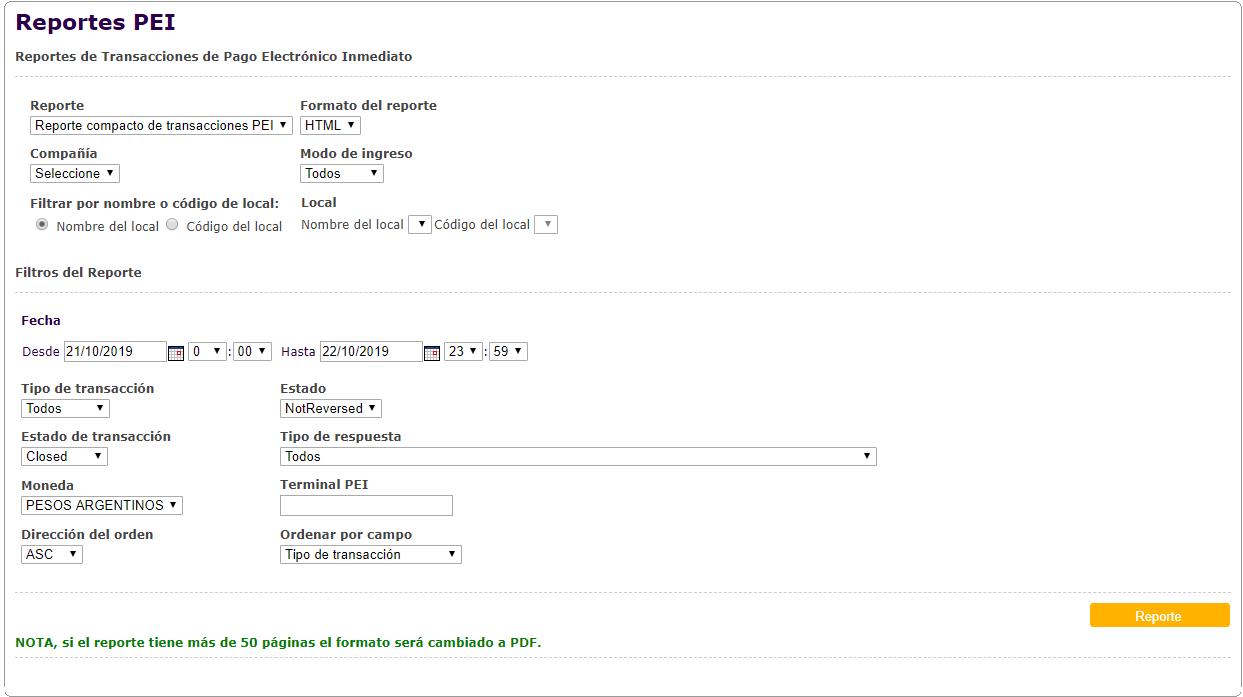Open the Estado de transacción dropdown
The width and height of the screenshot is (1243, 697).
click(64, 457)
